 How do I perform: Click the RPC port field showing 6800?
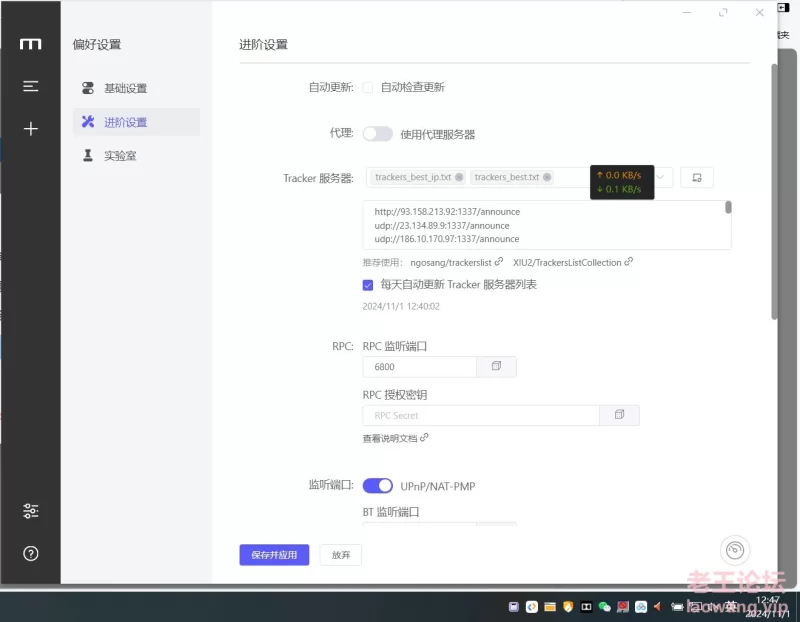coord(419,366)
